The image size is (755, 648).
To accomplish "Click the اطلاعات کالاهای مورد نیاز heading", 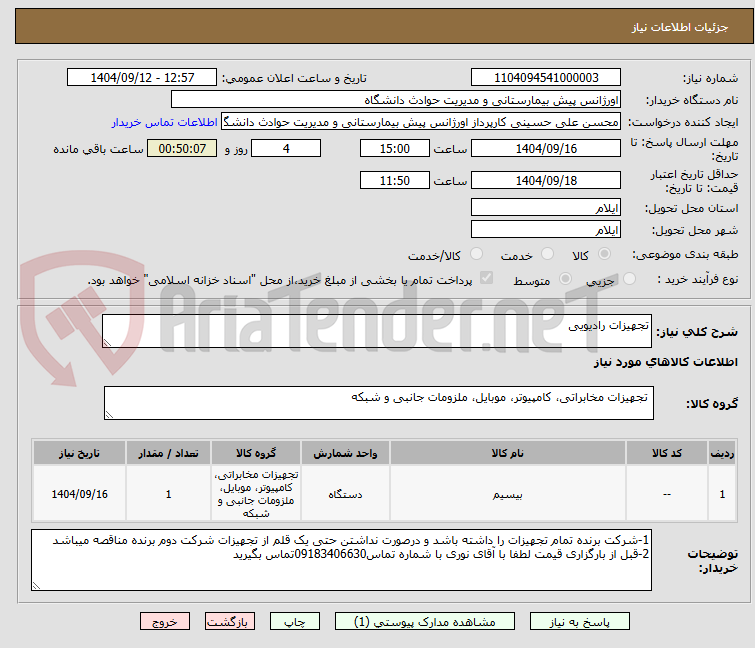I will point(665,362).
